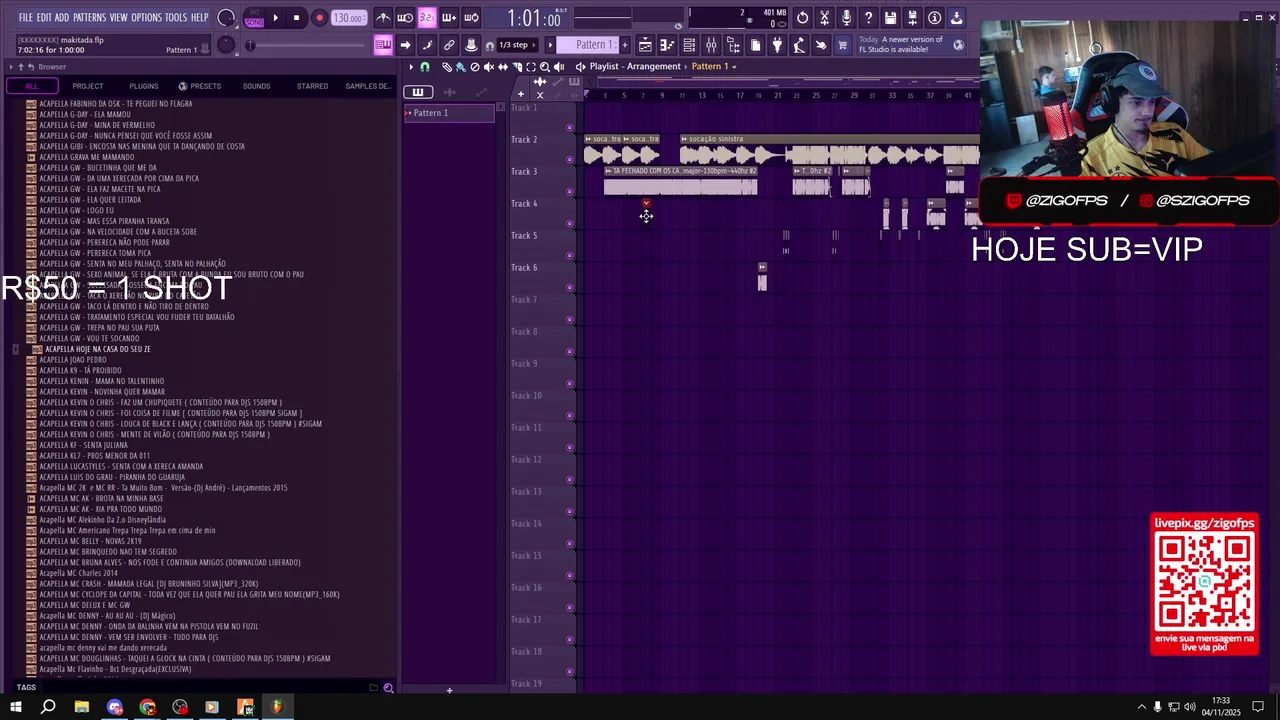Adjust the master volume knob
This screenshot has height=720, width=1280.
click(226, 18)
